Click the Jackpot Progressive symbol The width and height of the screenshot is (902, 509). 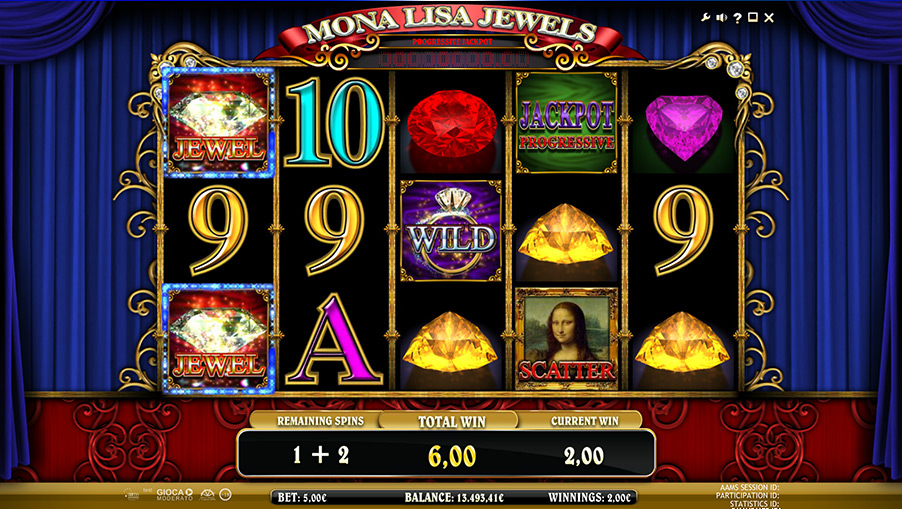(567, 123)
